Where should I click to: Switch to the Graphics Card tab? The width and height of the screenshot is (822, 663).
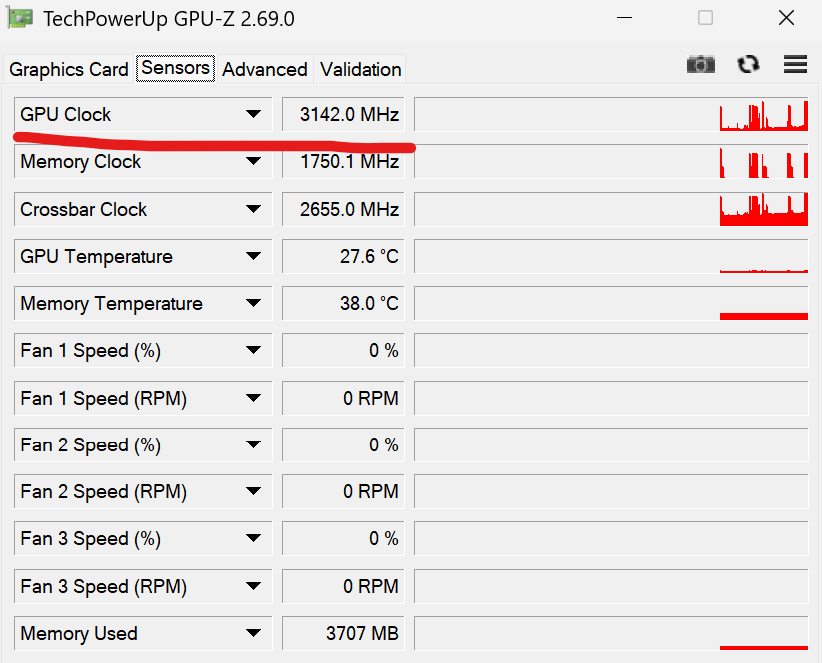pyautogui.click(x=69, y=69)
